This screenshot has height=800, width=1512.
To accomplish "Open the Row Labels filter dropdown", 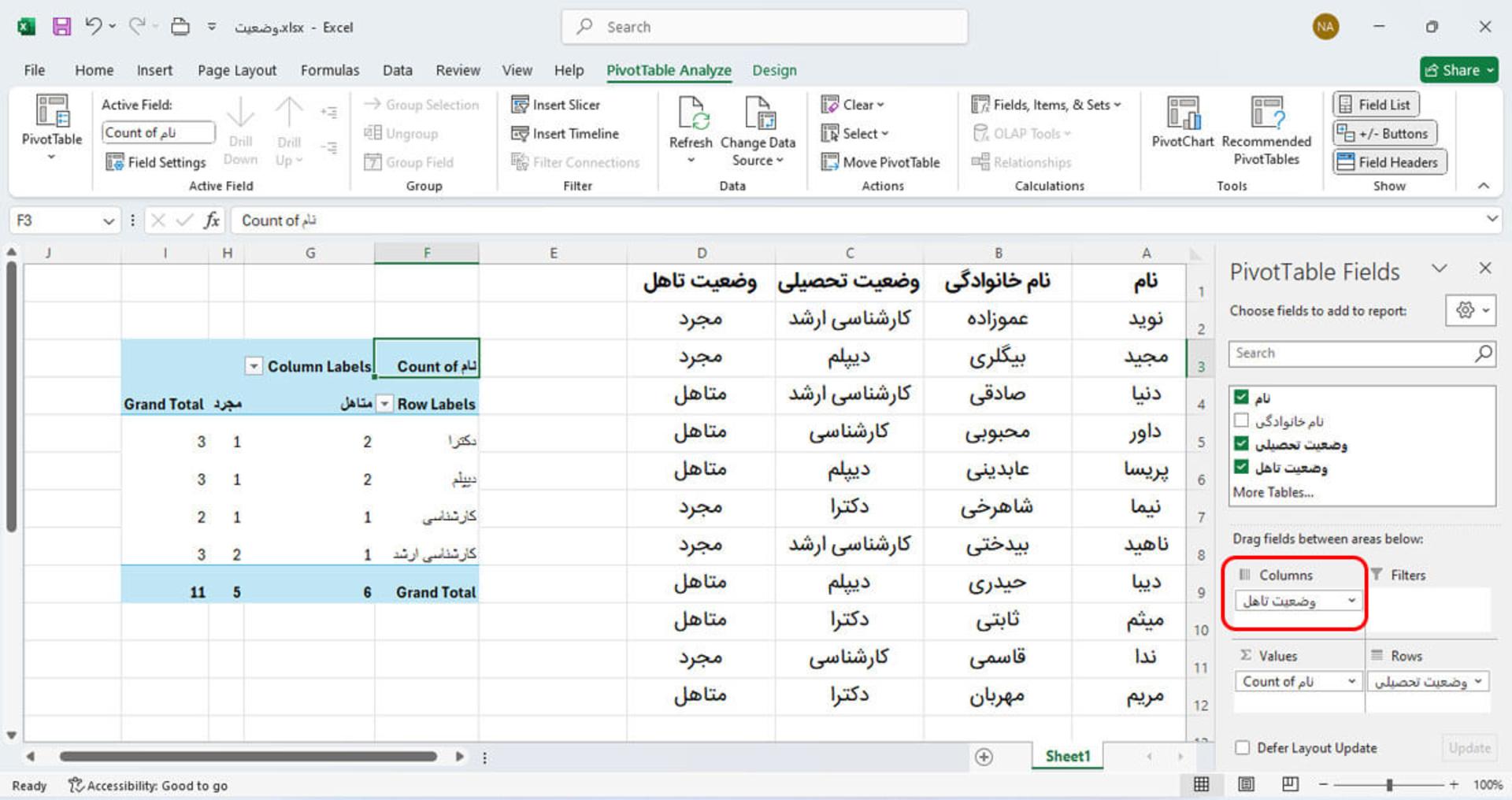I will [x=384, y=404].
